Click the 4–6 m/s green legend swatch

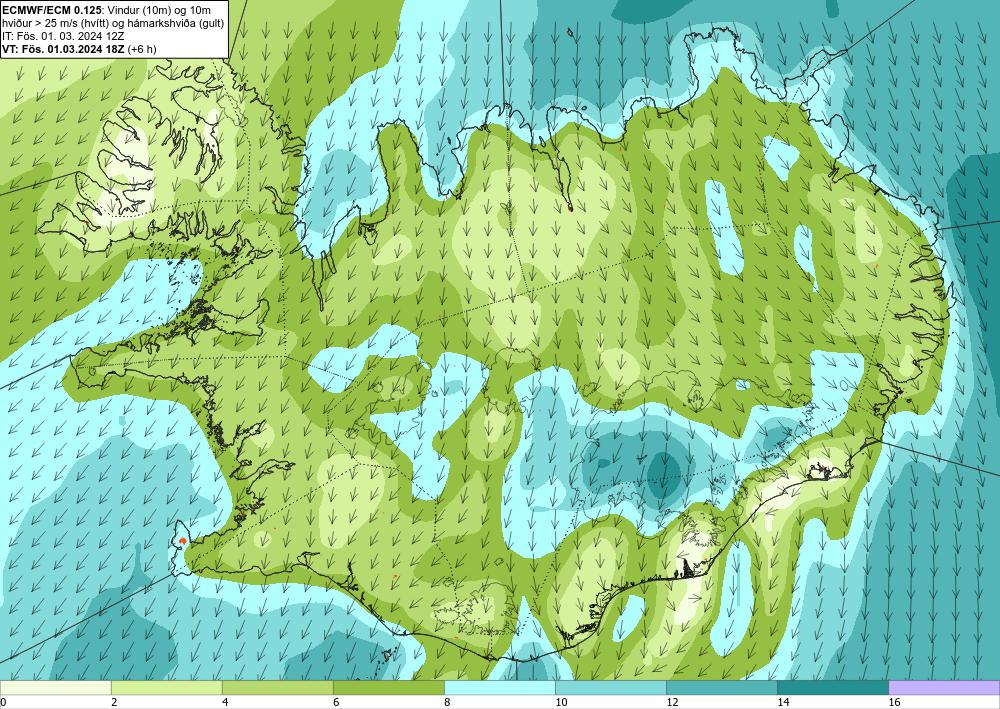277,687
